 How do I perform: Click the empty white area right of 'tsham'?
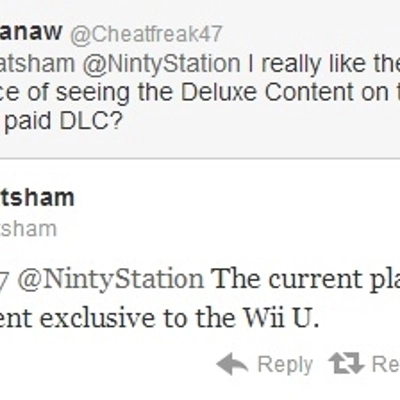click(233, 197)
